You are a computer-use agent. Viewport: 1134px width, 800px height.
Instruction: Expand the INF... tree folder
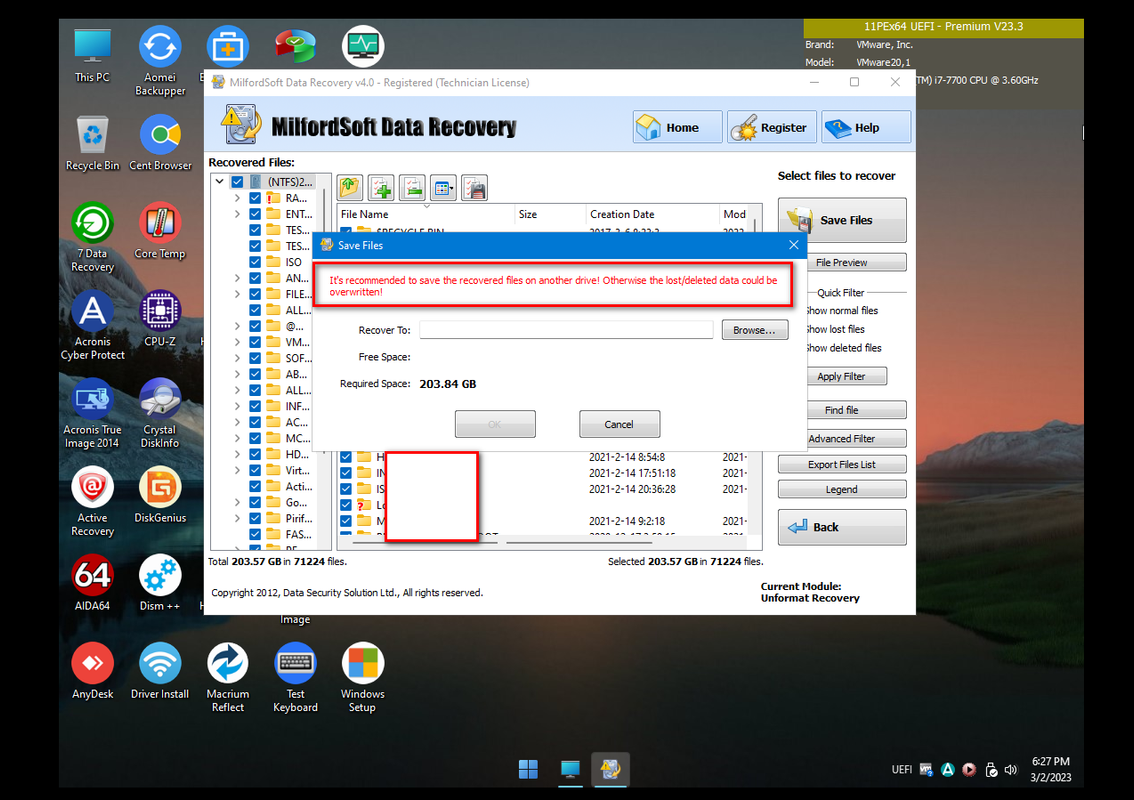(237, 406)
